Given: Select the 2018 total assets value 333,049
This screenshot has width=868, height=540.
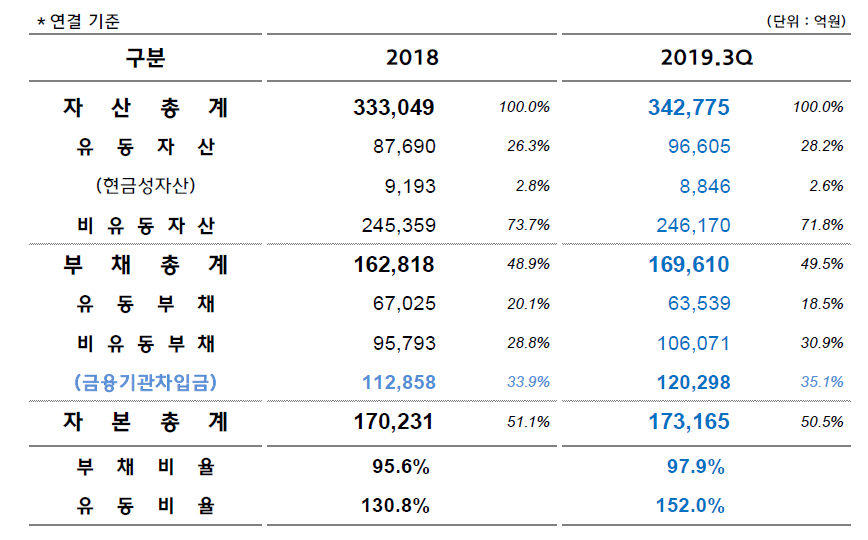Looking at the screenshot, I should point(394,108).
